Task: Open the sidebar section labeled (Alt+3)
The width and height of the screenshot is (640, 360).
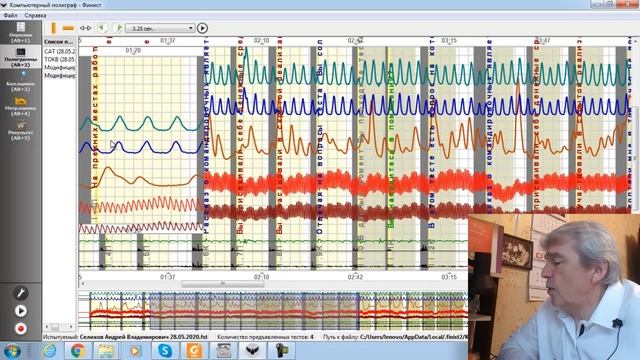Action: pos(20,81)
